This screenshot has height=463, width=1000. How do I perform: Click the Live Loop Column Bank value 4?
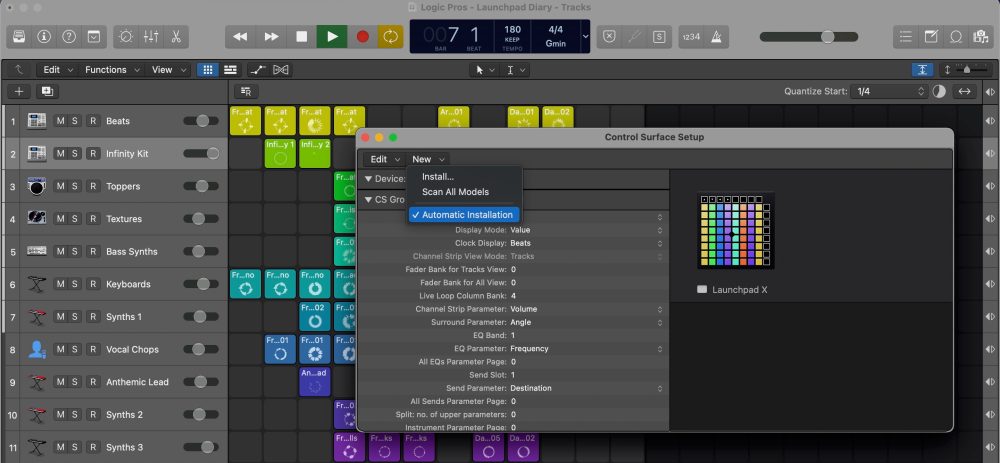513,296
